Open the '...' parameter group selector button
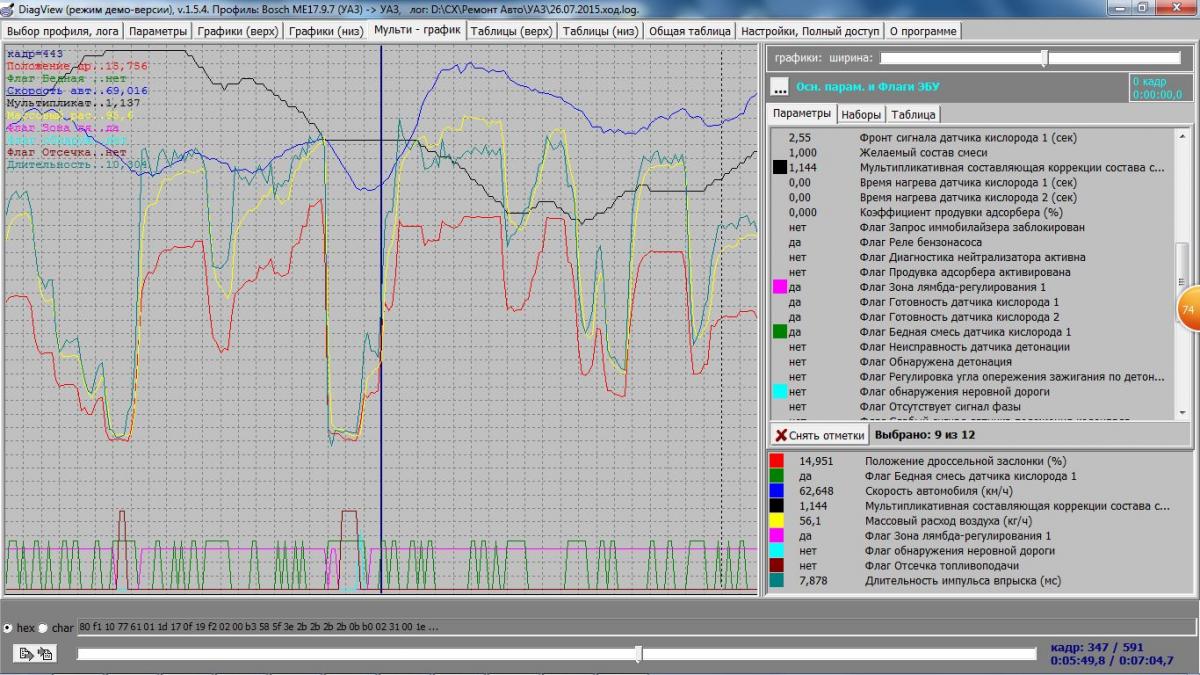Image resolution: width=1200 pixels, height=675 pixels. (780, 87)
